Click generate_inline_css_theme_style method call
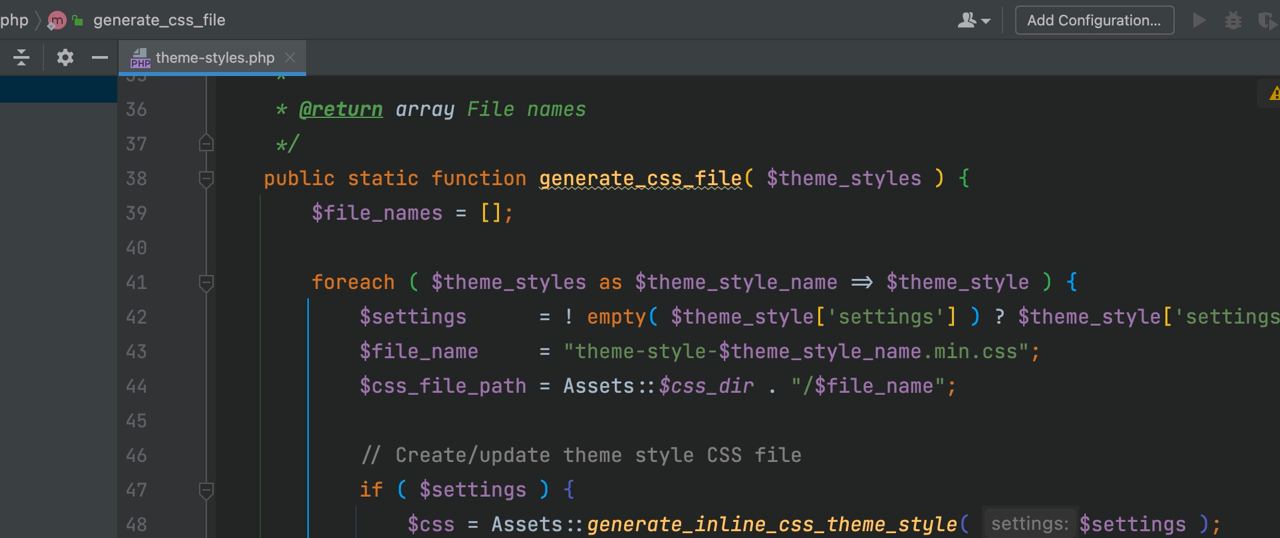The image size is (1280, 538). click(x=772, y=524)
